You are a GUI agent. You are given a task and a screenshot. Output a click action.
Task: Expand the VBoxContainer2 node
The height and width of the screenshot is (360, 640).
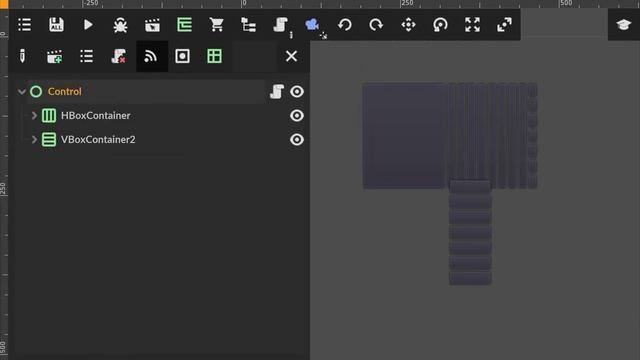[34, 140]
